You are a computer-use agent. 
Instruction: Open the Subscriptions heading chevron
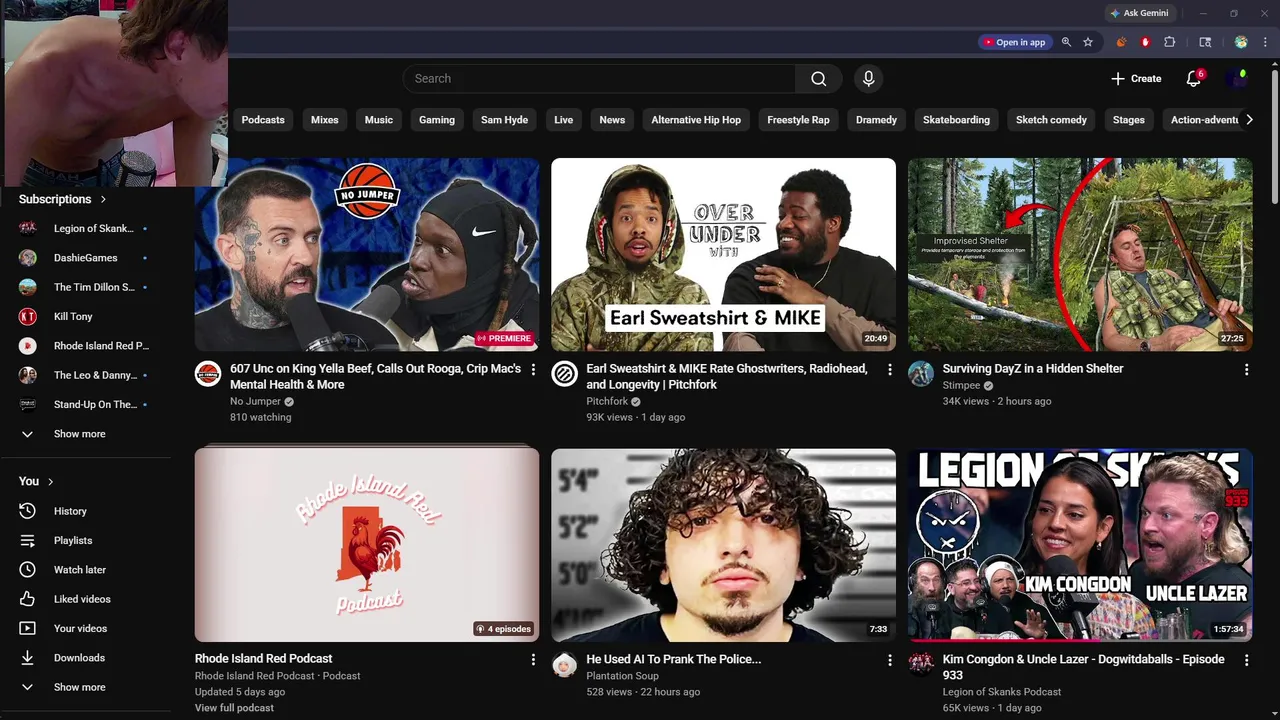(x=103, y=199)
